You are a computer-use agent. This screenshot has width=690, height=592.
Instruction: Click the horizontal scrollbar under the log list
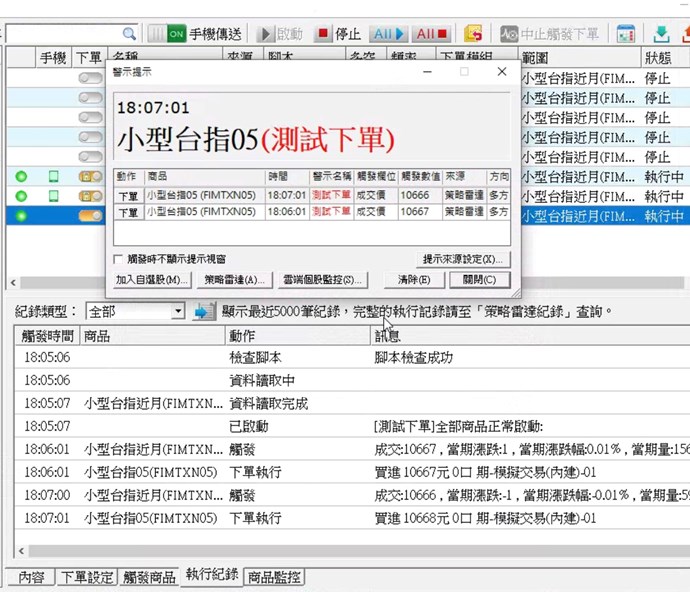[x=350, y=551]
